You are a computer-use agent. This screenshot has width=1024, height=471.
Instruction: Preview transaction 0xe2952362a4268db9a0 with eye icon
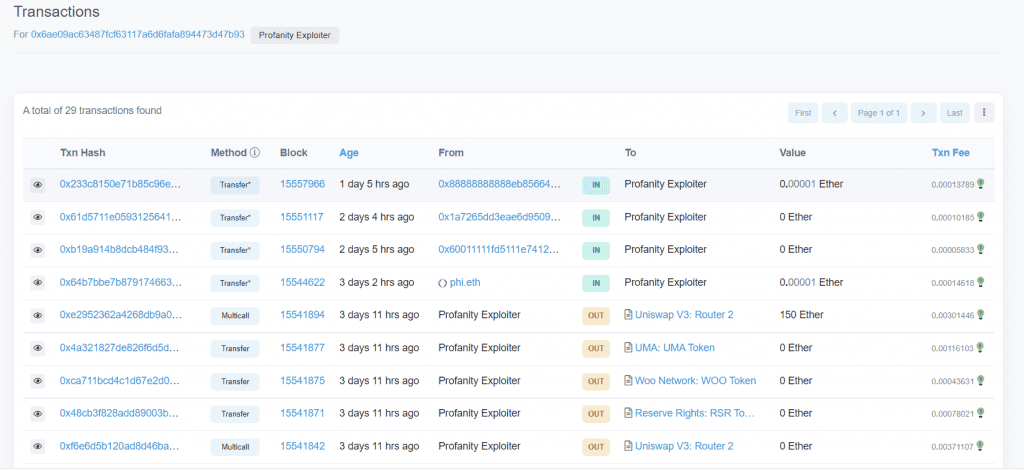point(38,316)
